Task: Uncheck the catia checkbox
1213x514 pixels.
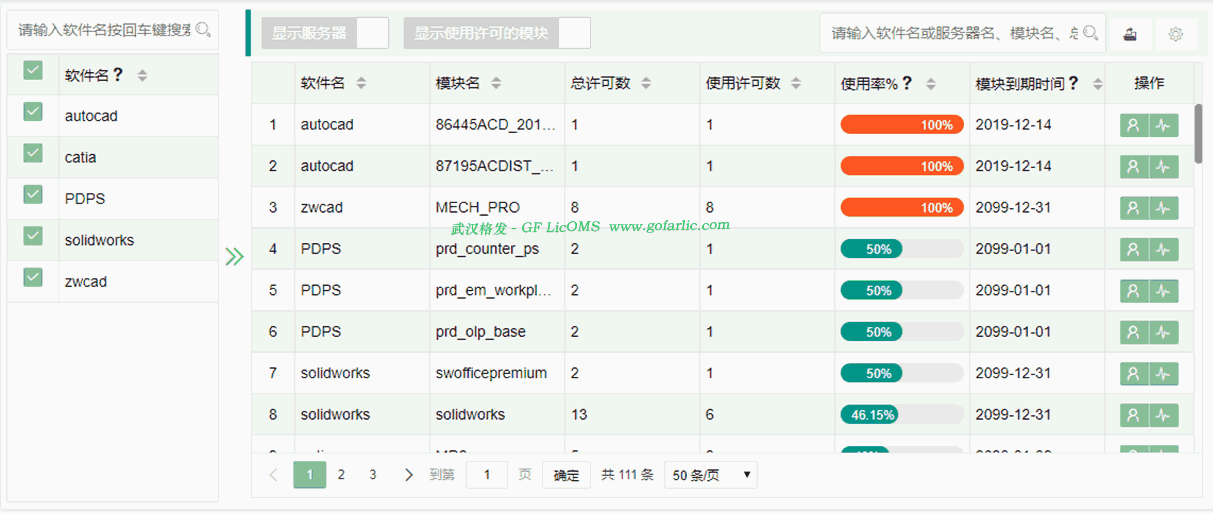Action: point(33,153)
